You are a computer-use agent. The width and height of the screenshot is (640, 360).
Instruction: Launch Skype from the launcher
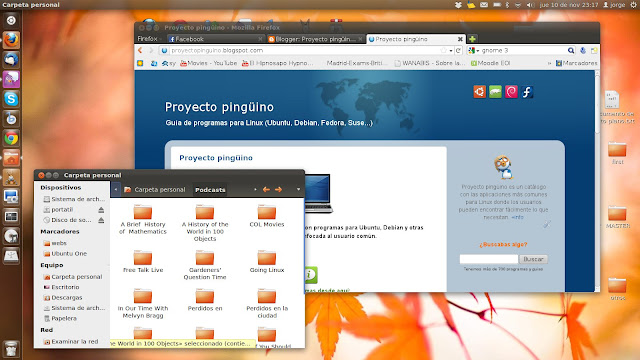(11, 99)
